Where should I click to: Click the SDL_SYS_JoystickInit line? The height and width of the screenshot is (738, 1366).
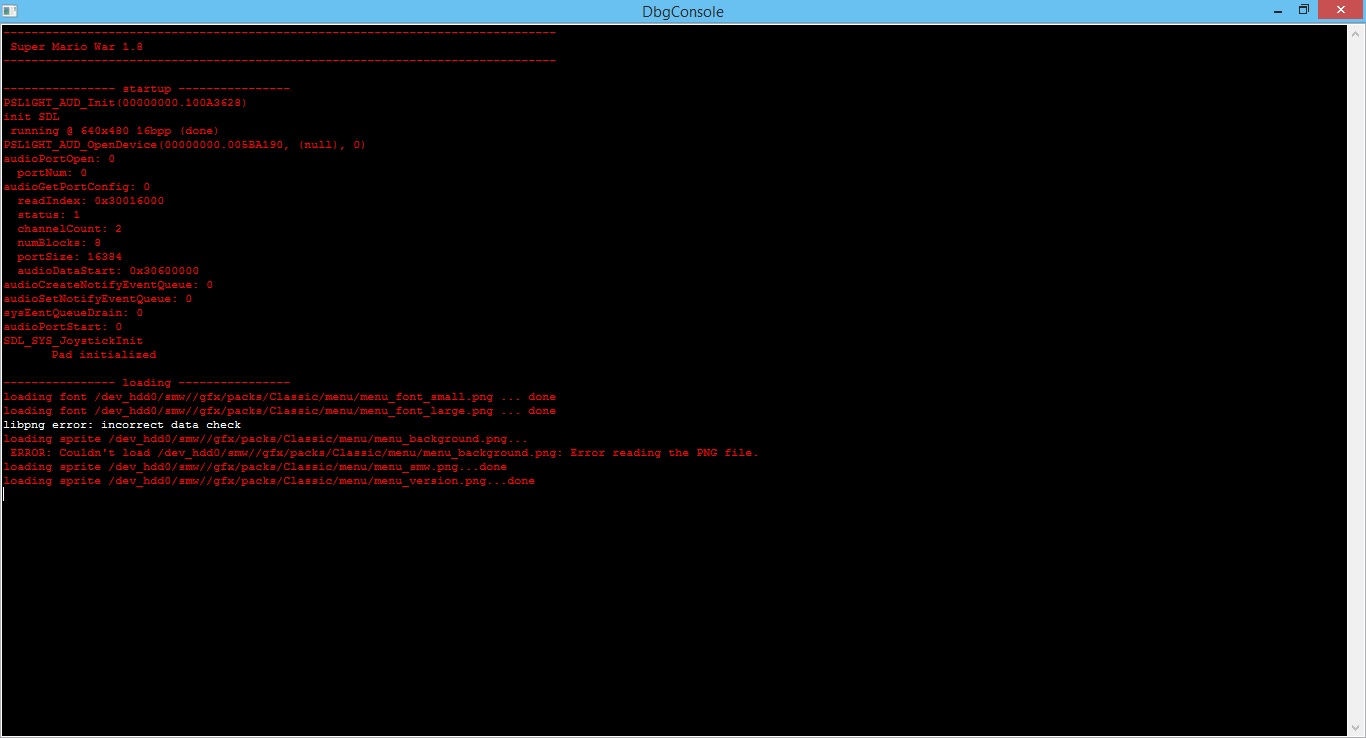point(74,341)
